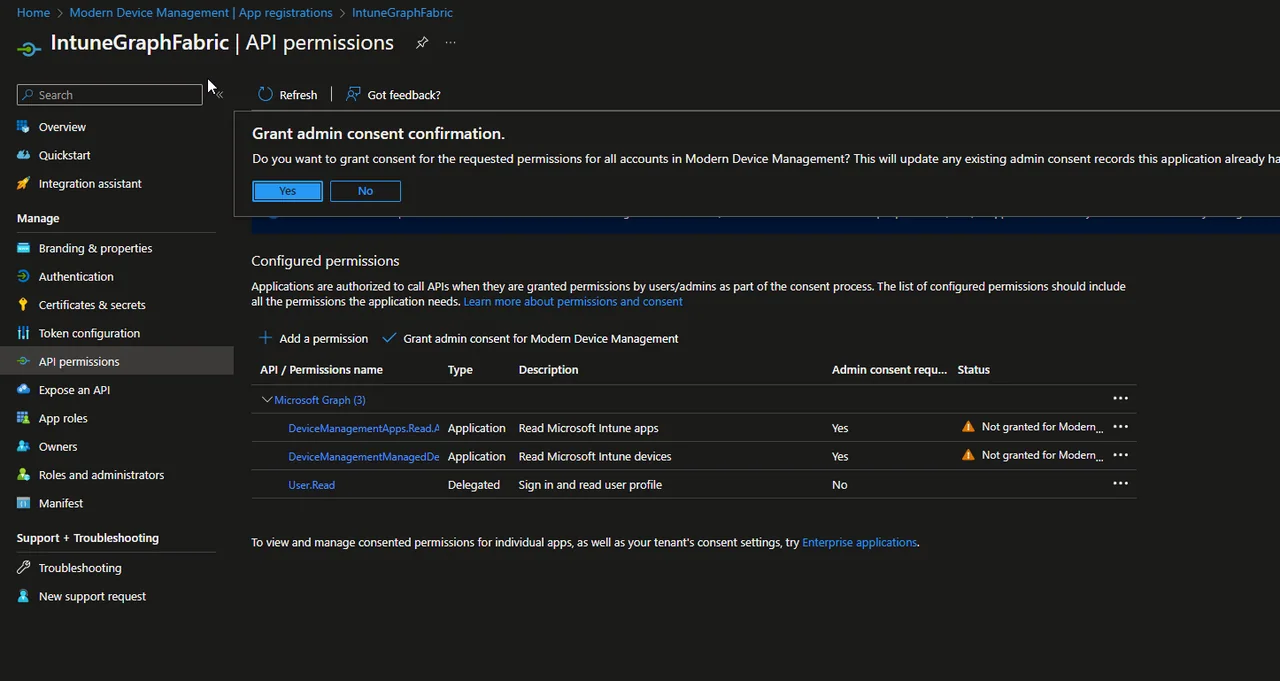The width and height of the screenshot is (1280, 681).
Task: Pin the IntuneGraphFabric page
Action: [x=422, y=43]
